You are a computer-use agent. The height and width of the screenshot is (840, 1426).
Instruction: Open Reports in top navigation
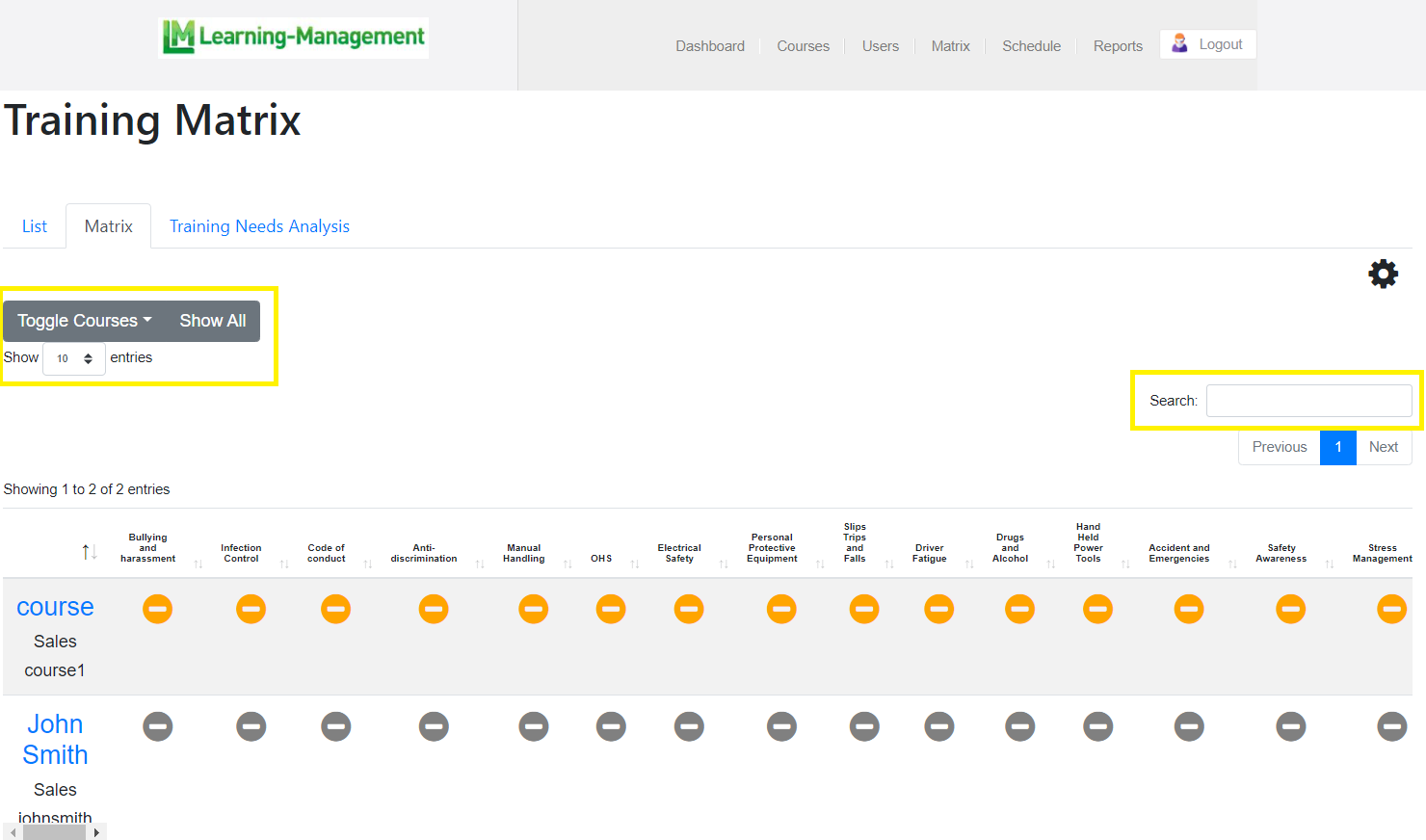[1118, 46]
